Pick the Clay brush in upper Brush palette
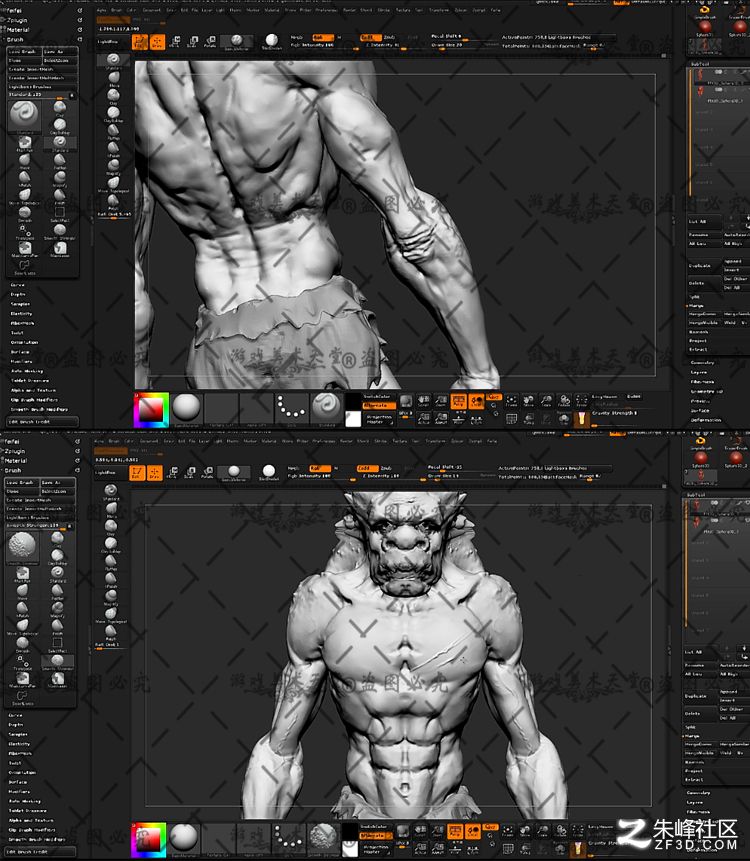750x861 pixels. [x=60, y=108]
